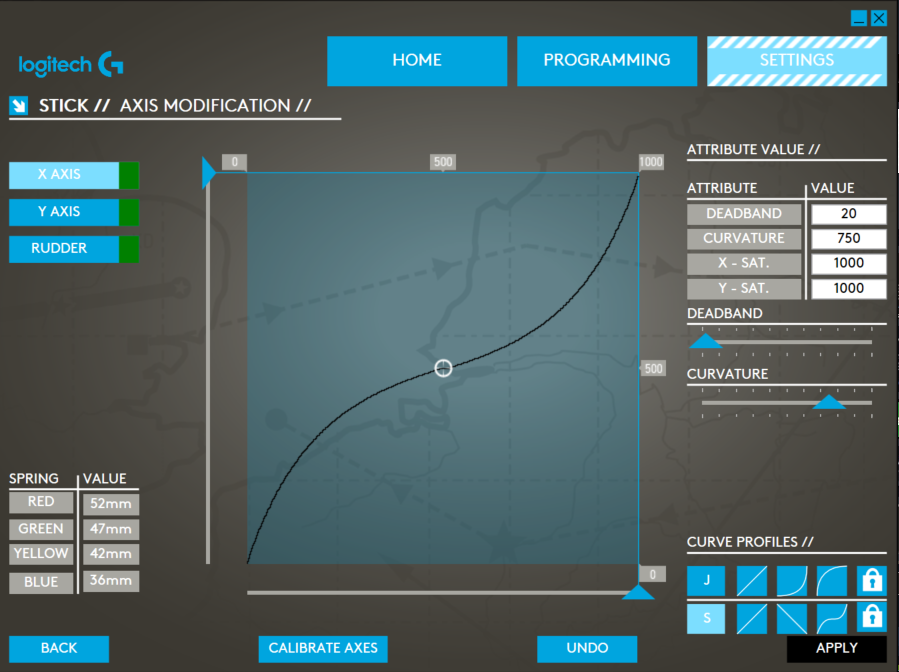
Task: Close the Logitech window
Action: [x=879, y=18]
